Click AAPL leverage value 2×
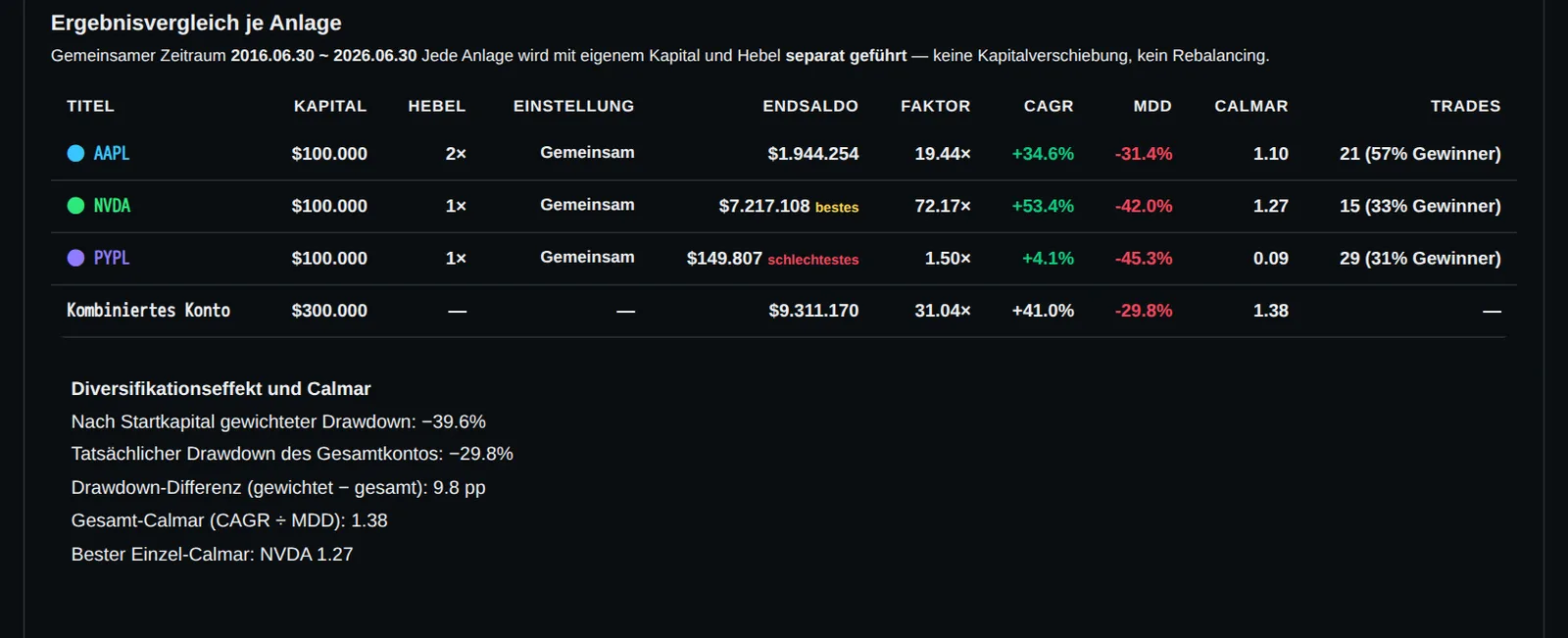The height and width of the screenshot is (638, 1568). tap(456, 154)
